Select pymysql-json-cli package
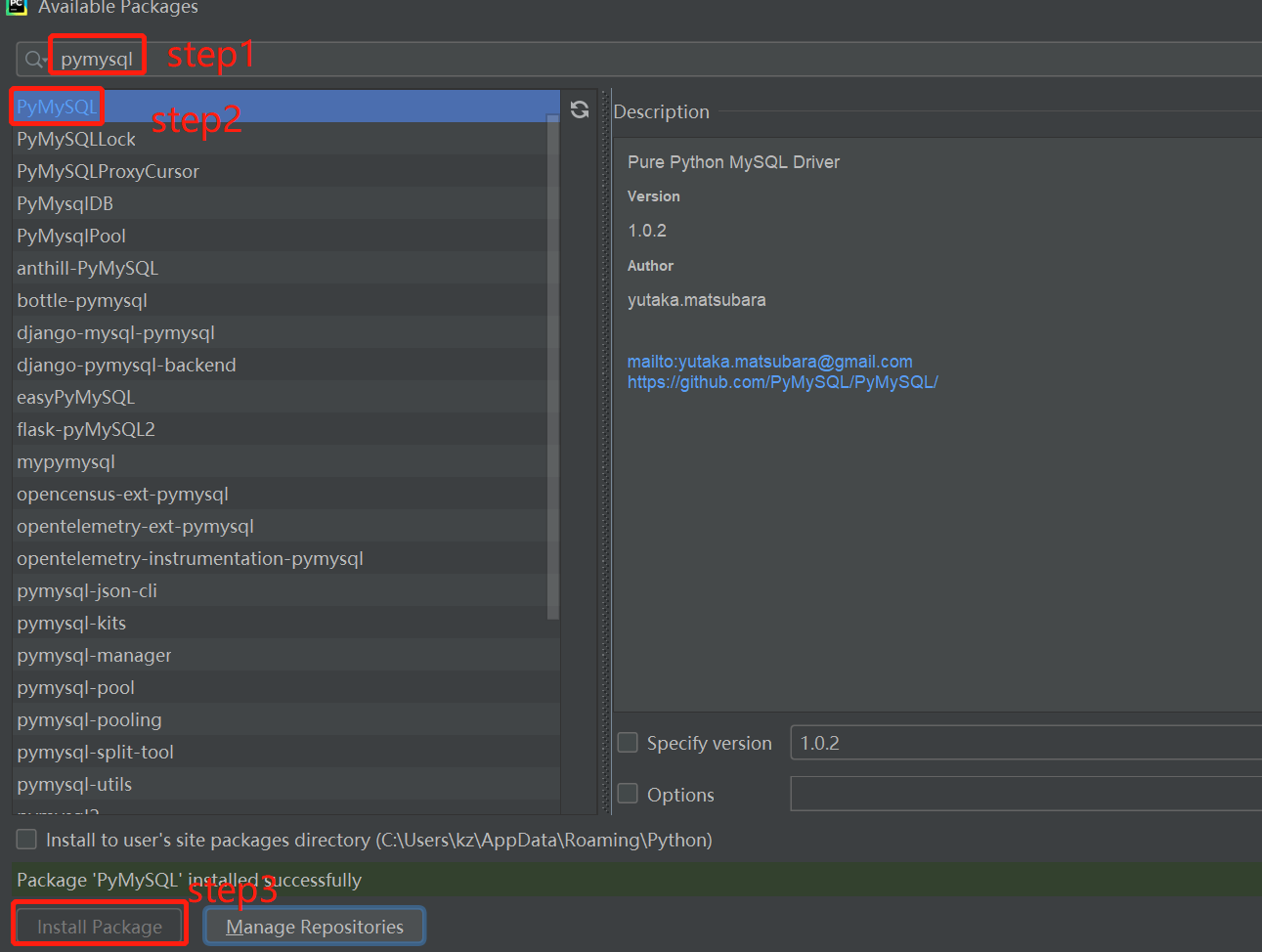Screen dimensions: 1262x952 coord(285,590)
